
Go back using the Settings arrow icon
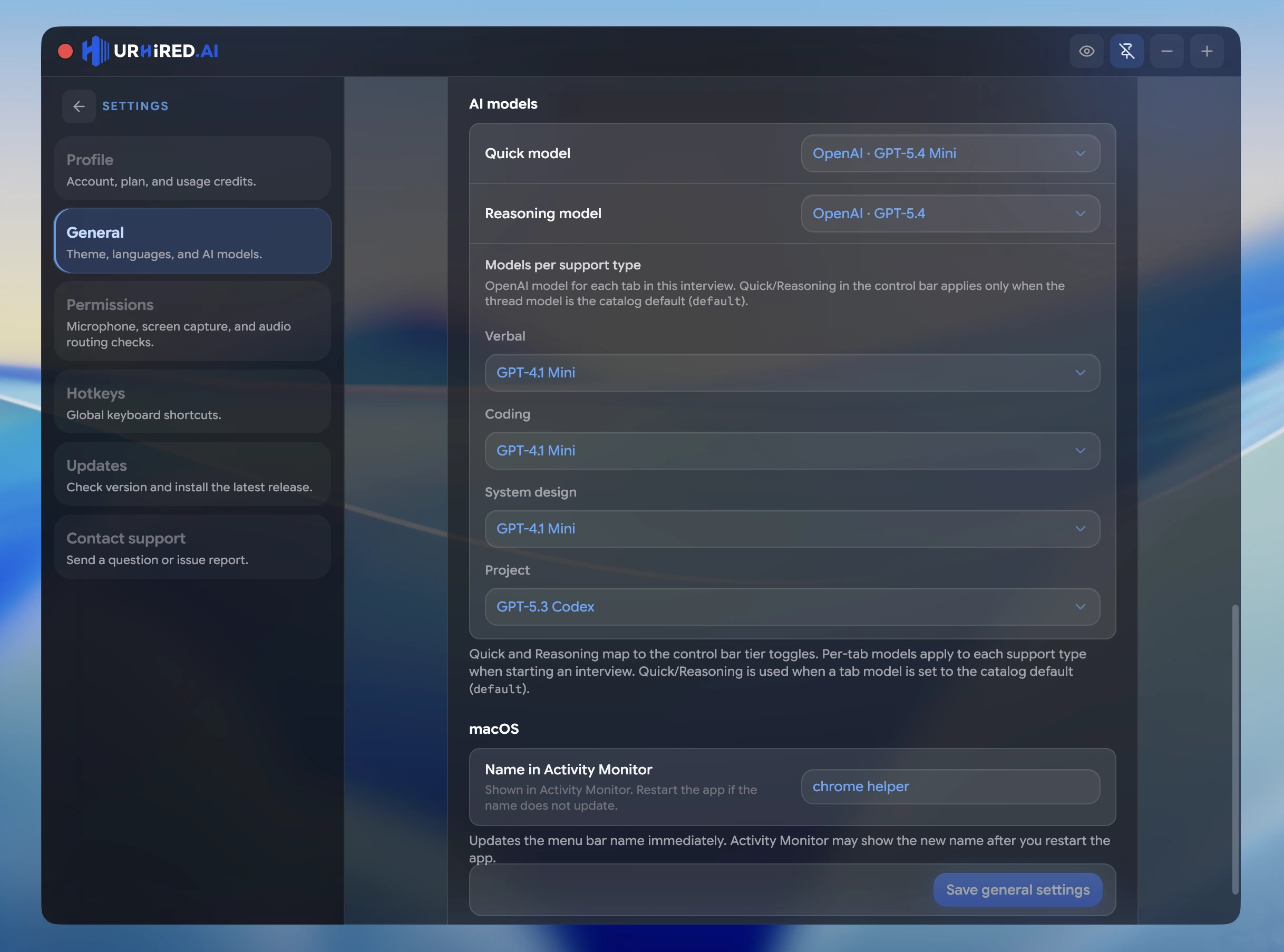pos(79,106)
